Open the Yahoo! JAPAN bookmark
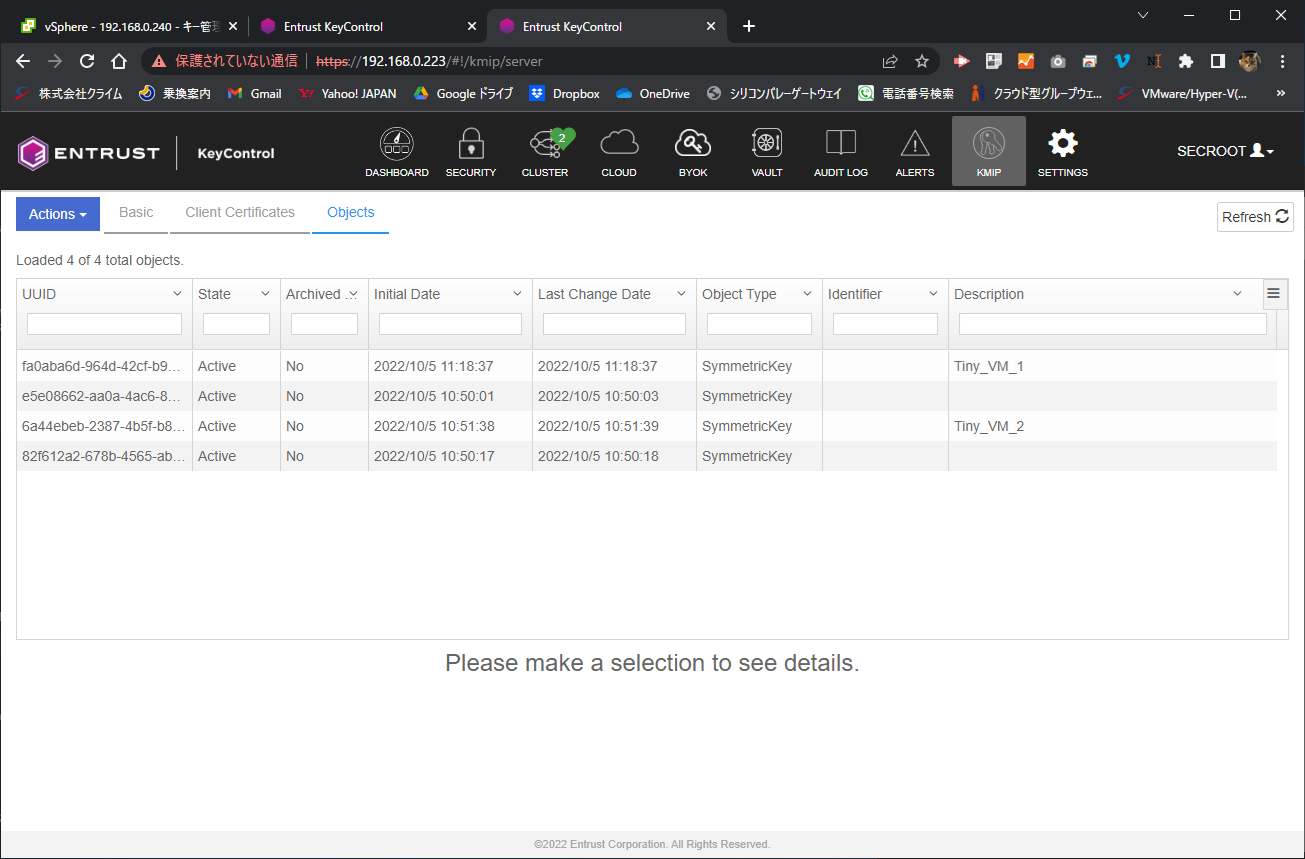Screen dimensions: 1305x859 click(x=348, y=93)
